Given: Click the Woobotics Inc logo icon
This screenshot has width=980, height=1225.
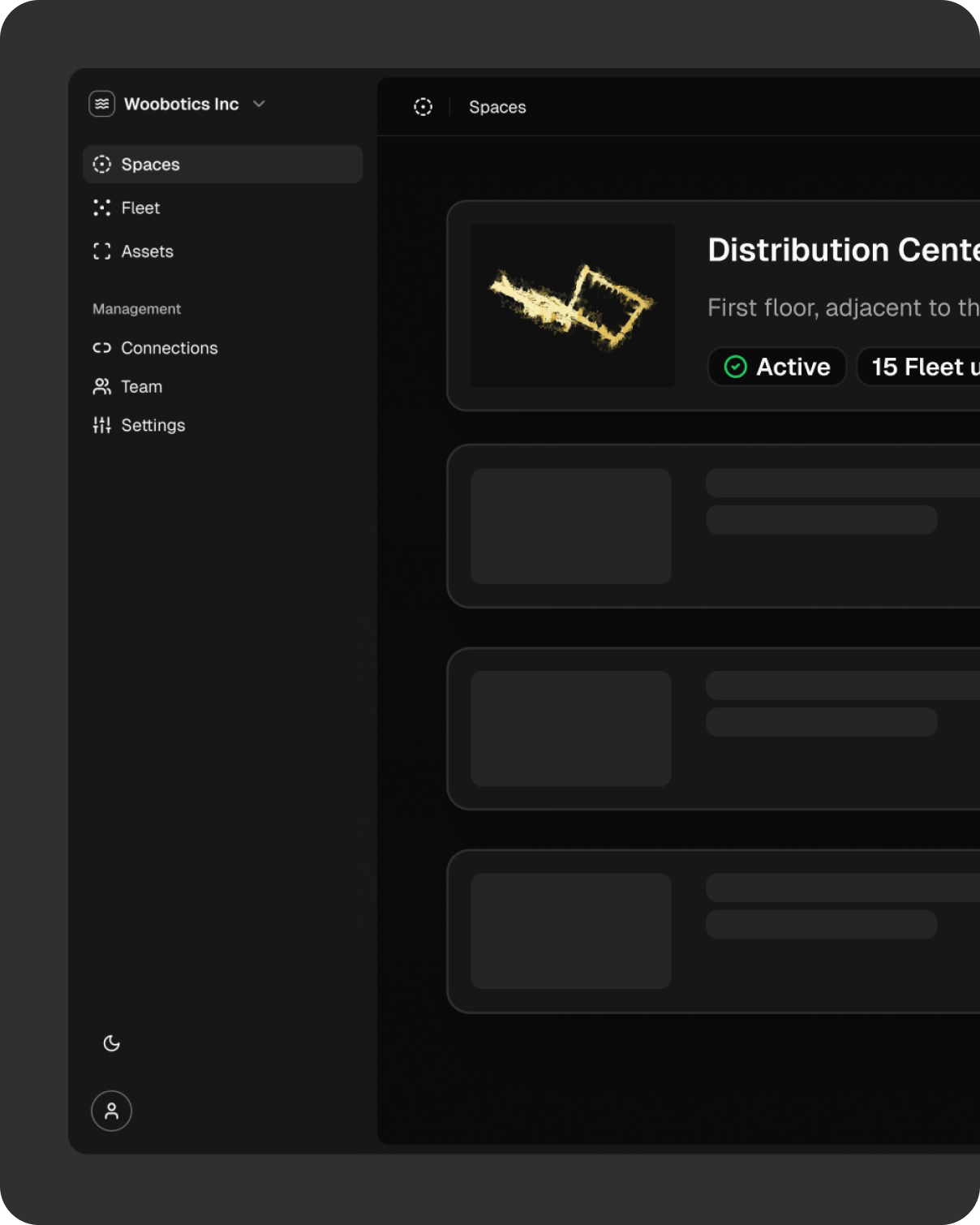Looking at the screenshot, I should 101,104.
